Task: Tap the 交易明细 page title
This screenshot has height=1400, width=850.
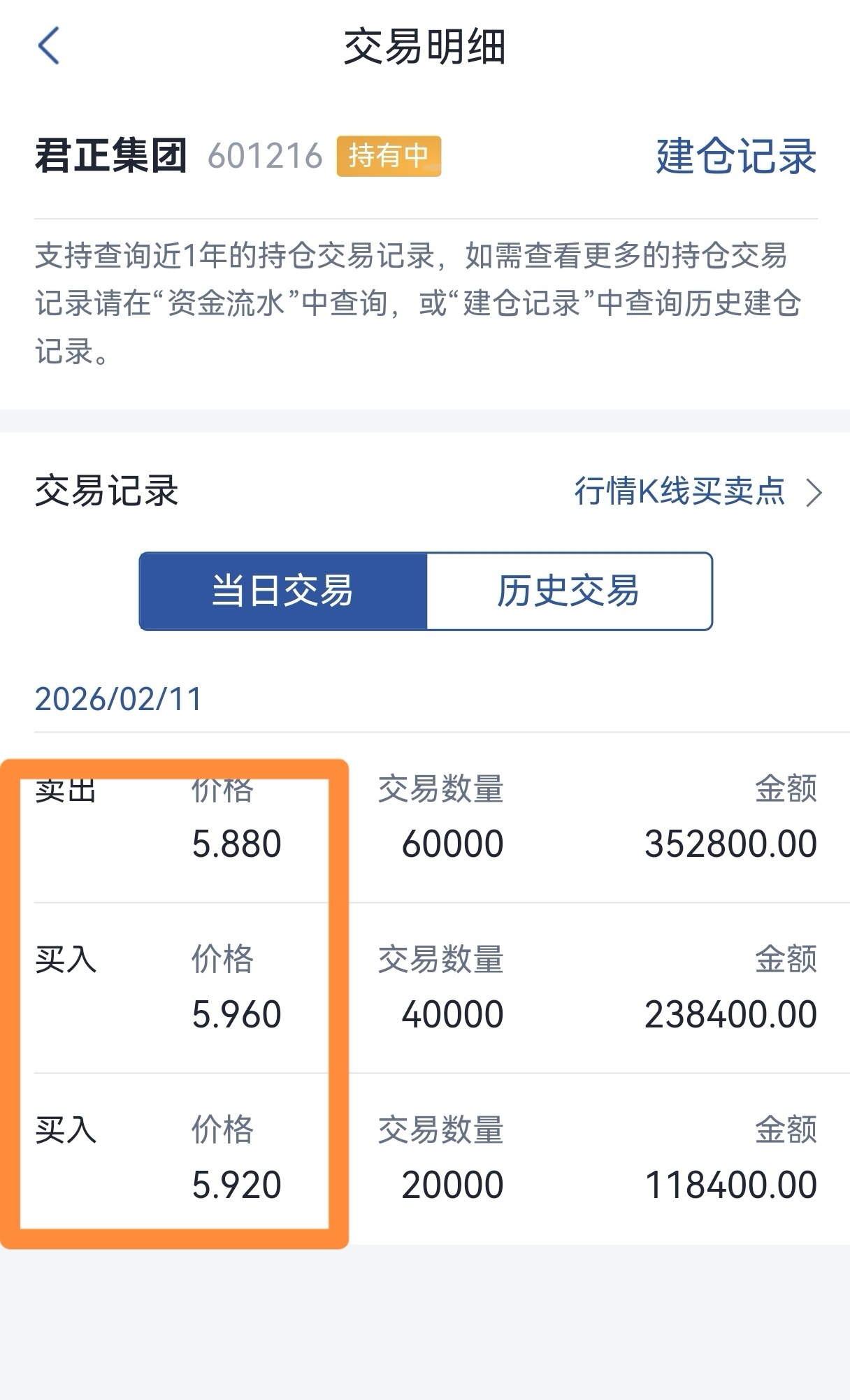Action: tap(424, 47)
